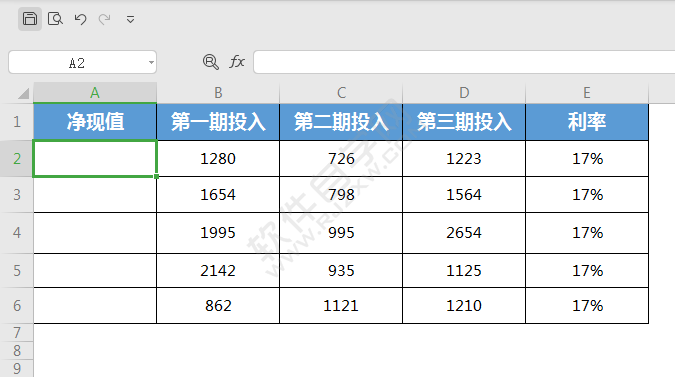The height and width of the screenshot is (377, 675).
Task: Select row 6 header
Action: [17, 306]
